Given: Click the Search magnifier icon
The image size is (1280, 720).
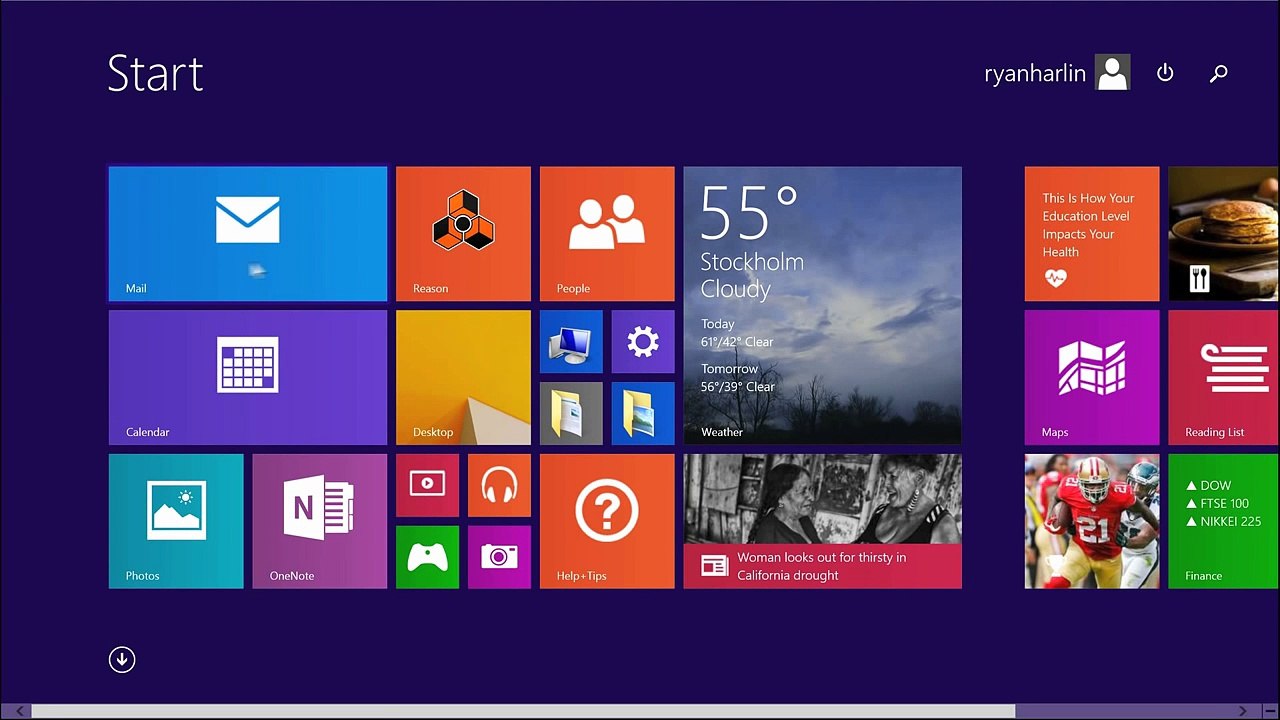Looking at the screenshot, I should (1218, 73).
